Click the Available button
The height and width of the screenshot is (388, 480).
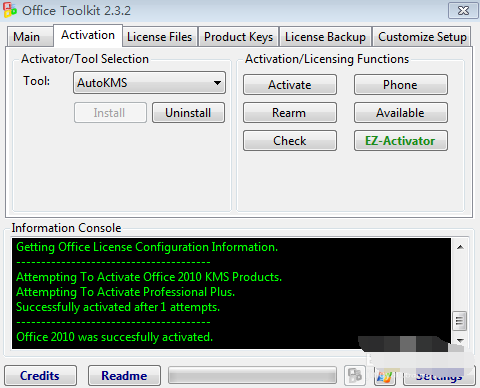[x=400, y=113]
